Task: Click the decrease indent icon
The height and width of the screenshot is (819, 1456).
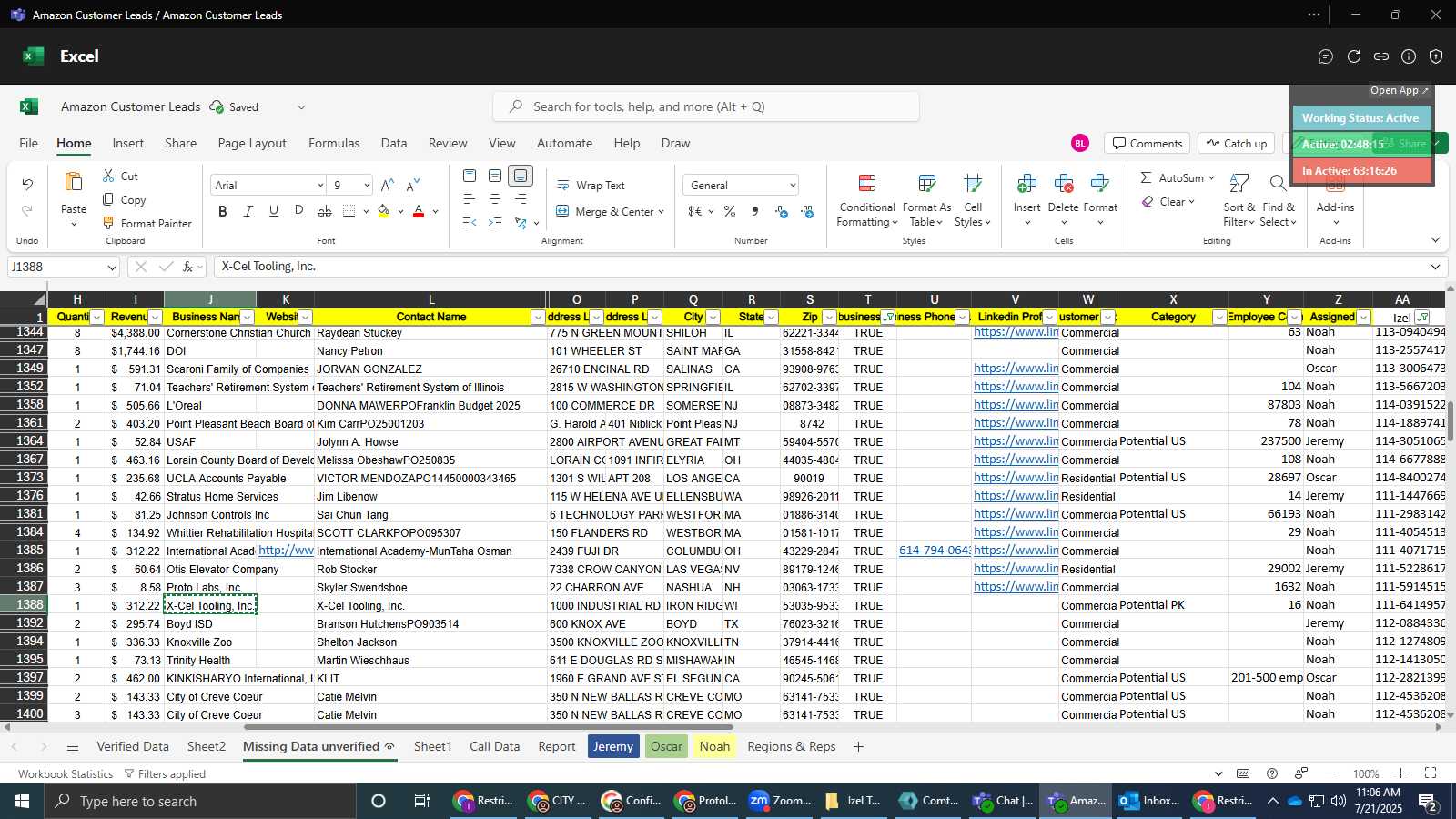Action: (x=470, y=222)
